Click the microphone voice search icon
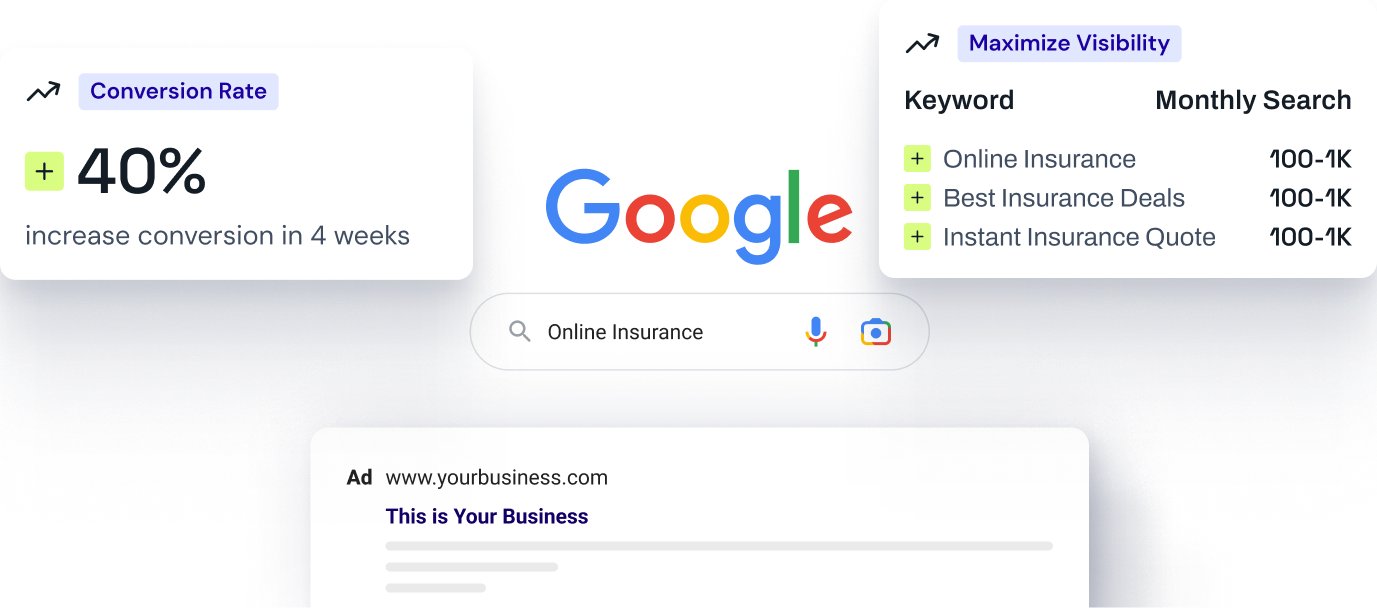This screenshot has width=1377, height=608. point(816,332)
